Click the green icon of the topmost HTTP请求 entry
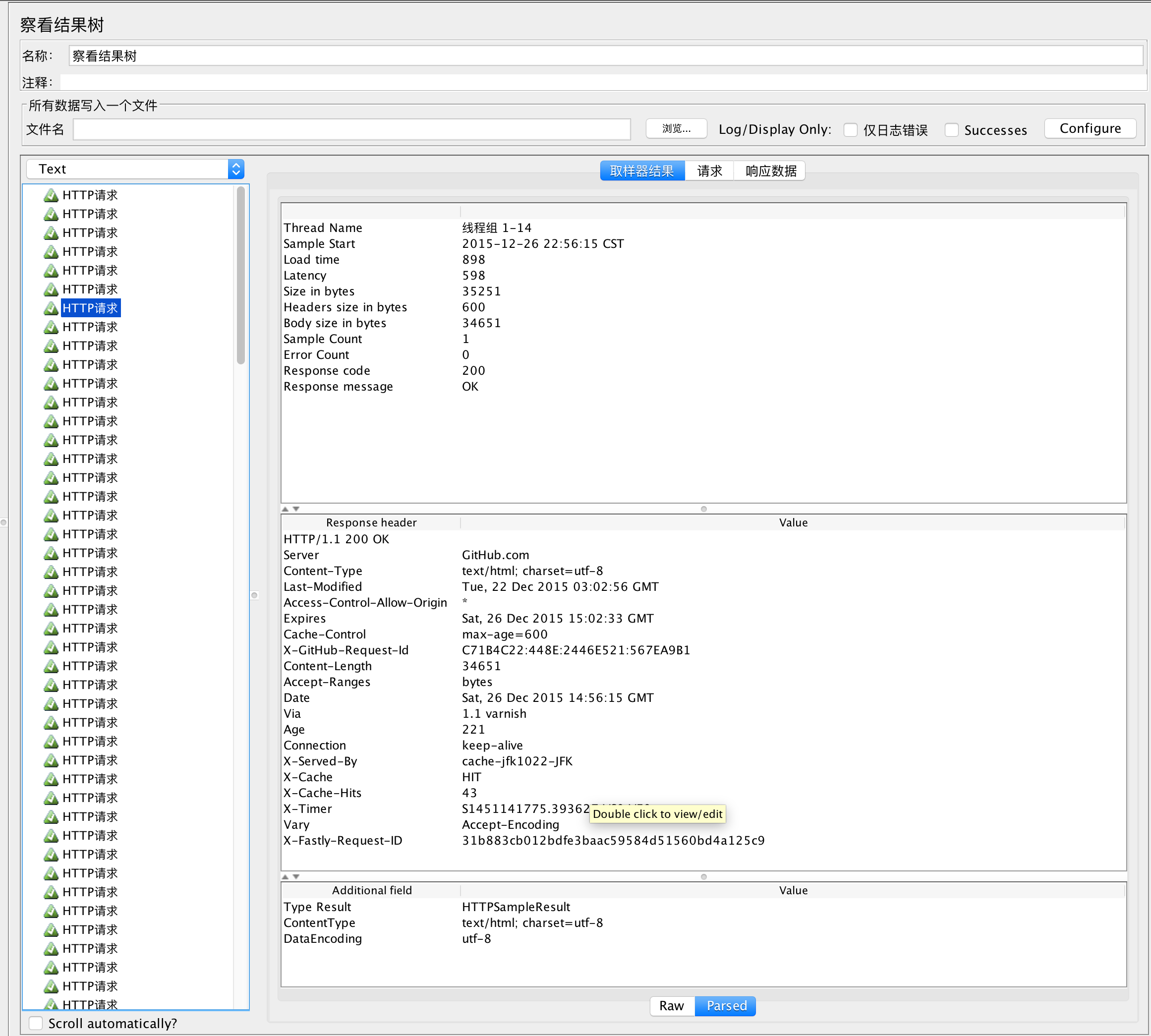 51,195
